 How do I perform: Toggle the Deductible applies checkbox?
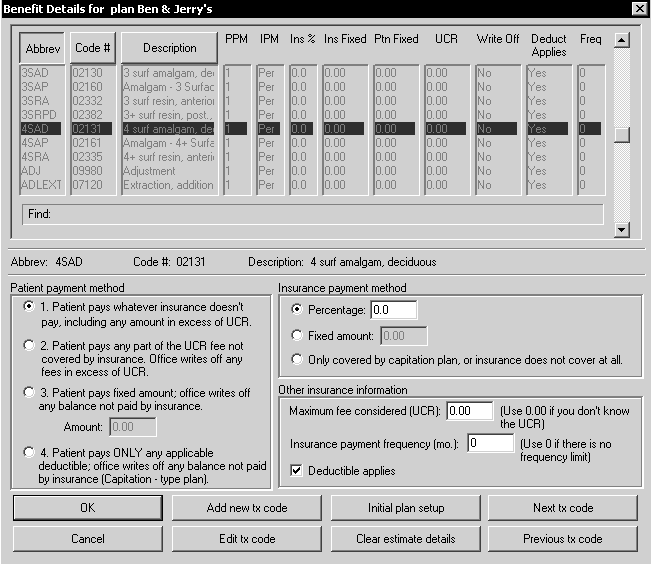click(296, 471)
